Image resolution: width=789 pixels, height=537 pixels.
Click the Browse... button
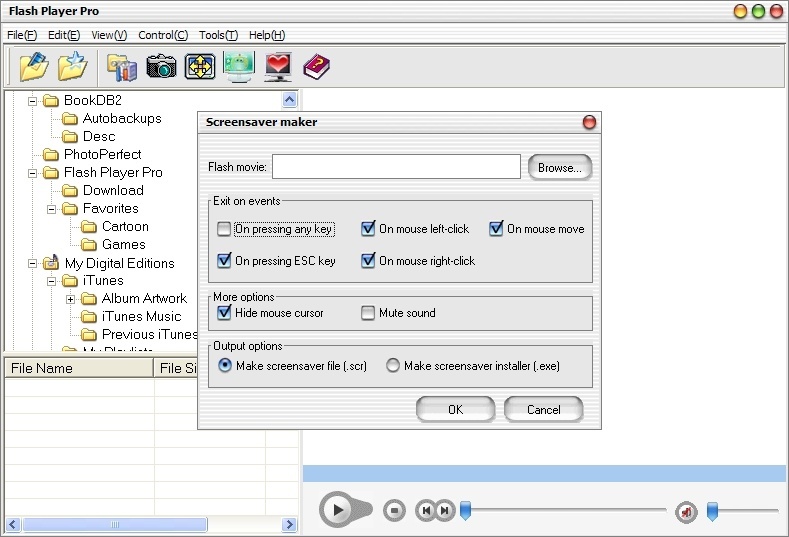click(x=560, y=168)
